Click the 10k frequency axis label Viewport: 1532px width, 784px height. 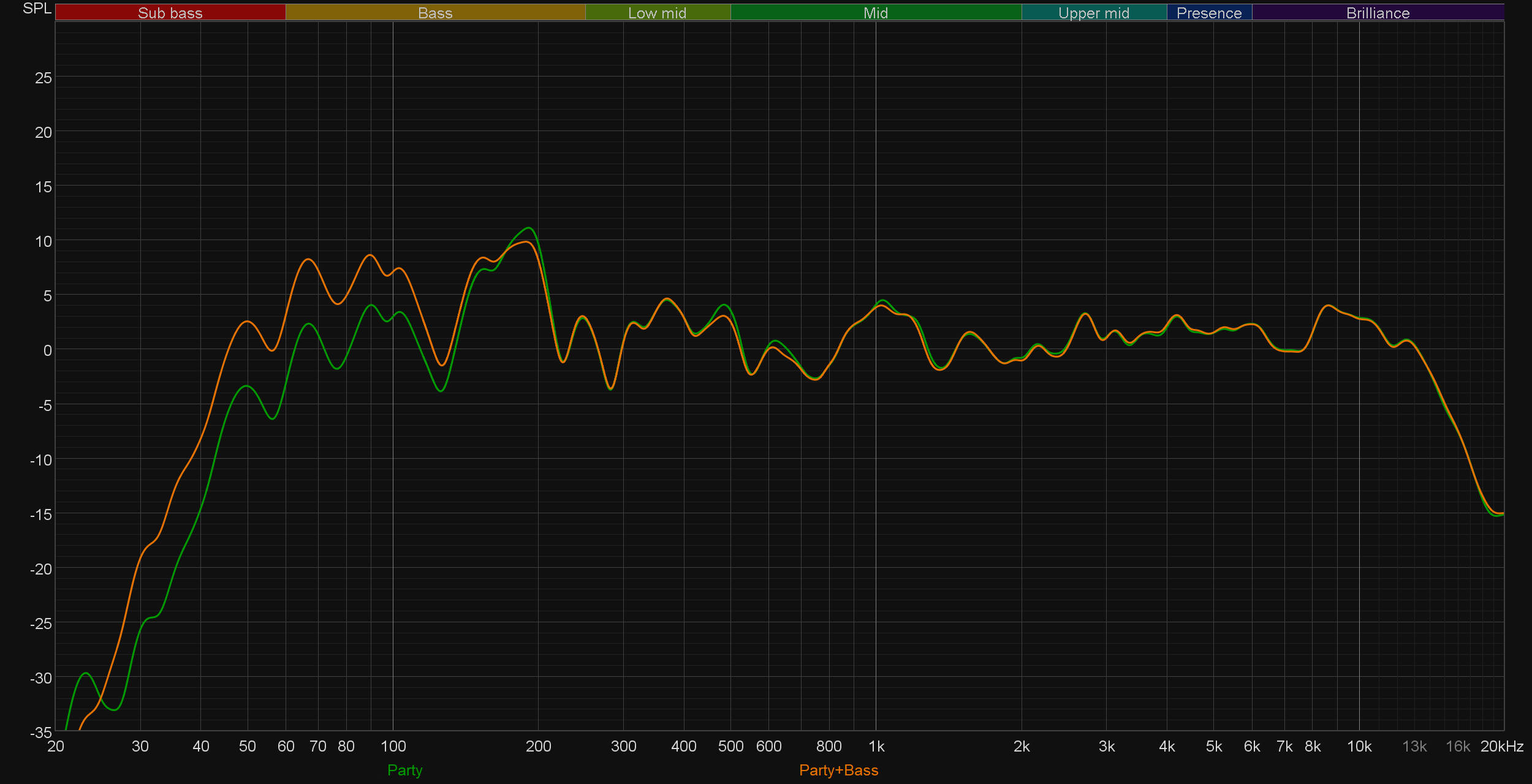point(1359,746)
